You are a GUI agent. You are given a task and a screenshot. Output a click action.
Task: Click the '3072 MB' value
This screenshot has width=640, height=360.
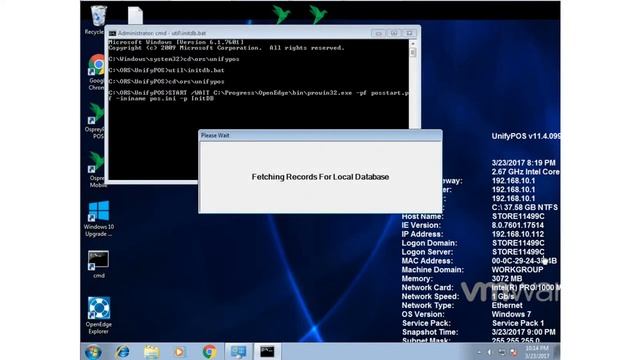(507, 279)
